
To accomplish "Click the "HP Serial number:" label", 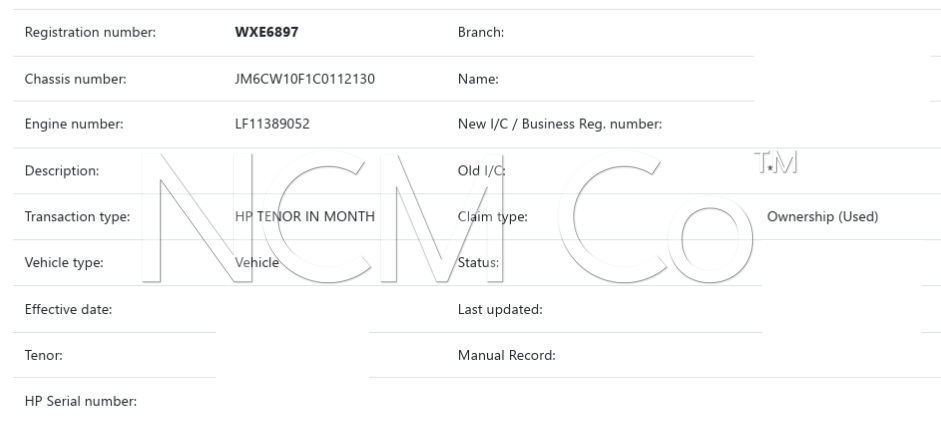I will [x=80, y=402].
